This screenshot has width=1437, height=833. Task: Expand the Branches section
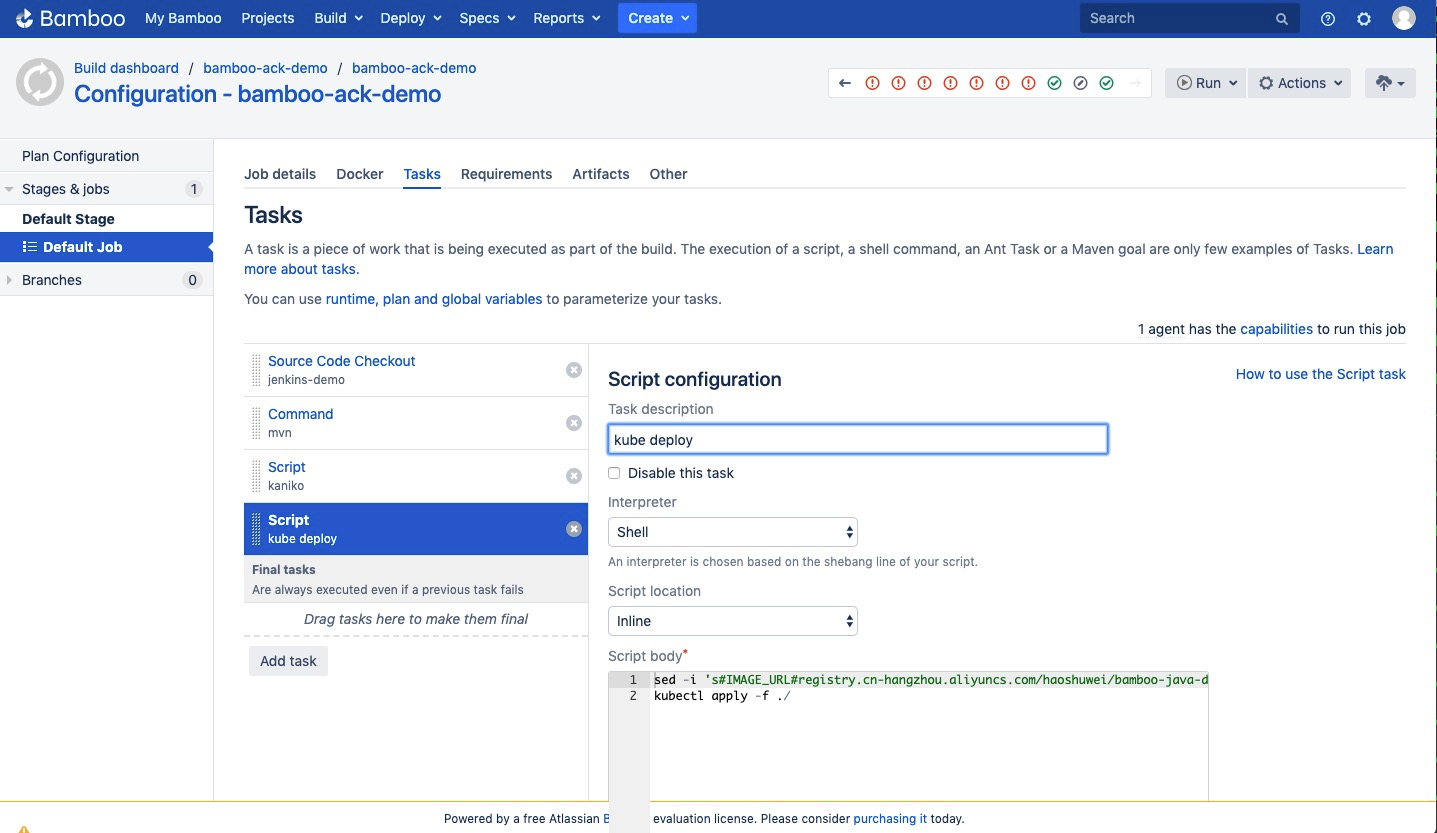coord(9,280)
